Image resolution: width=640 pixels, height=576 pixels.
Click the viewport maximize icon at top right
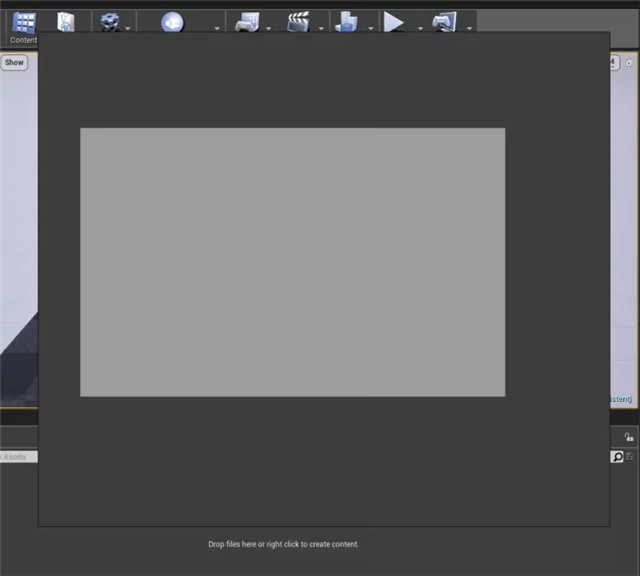click(x=629, y=63)
